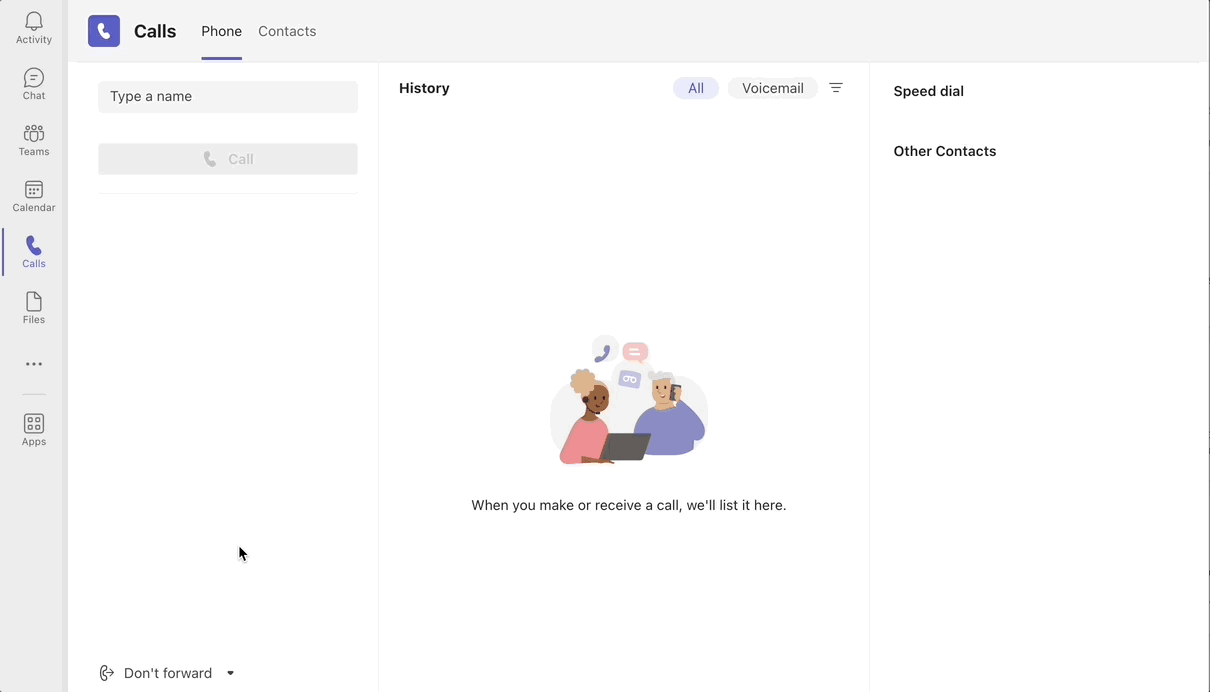This screenshot has height=692, width=1210.
Task: Click the History section header
Action: [x=424, y=88]
